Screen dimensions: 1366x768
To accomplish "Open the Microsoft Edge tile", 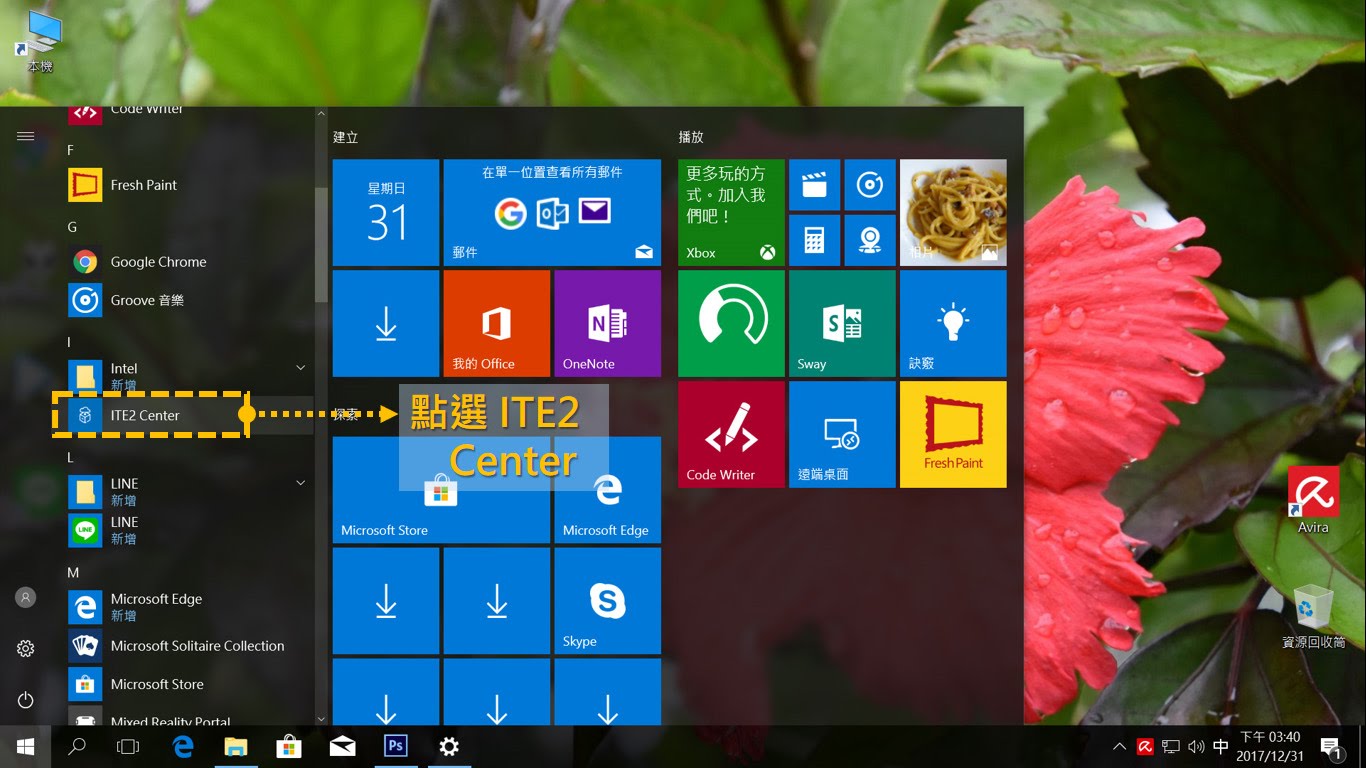I will (x=608, y=490).
